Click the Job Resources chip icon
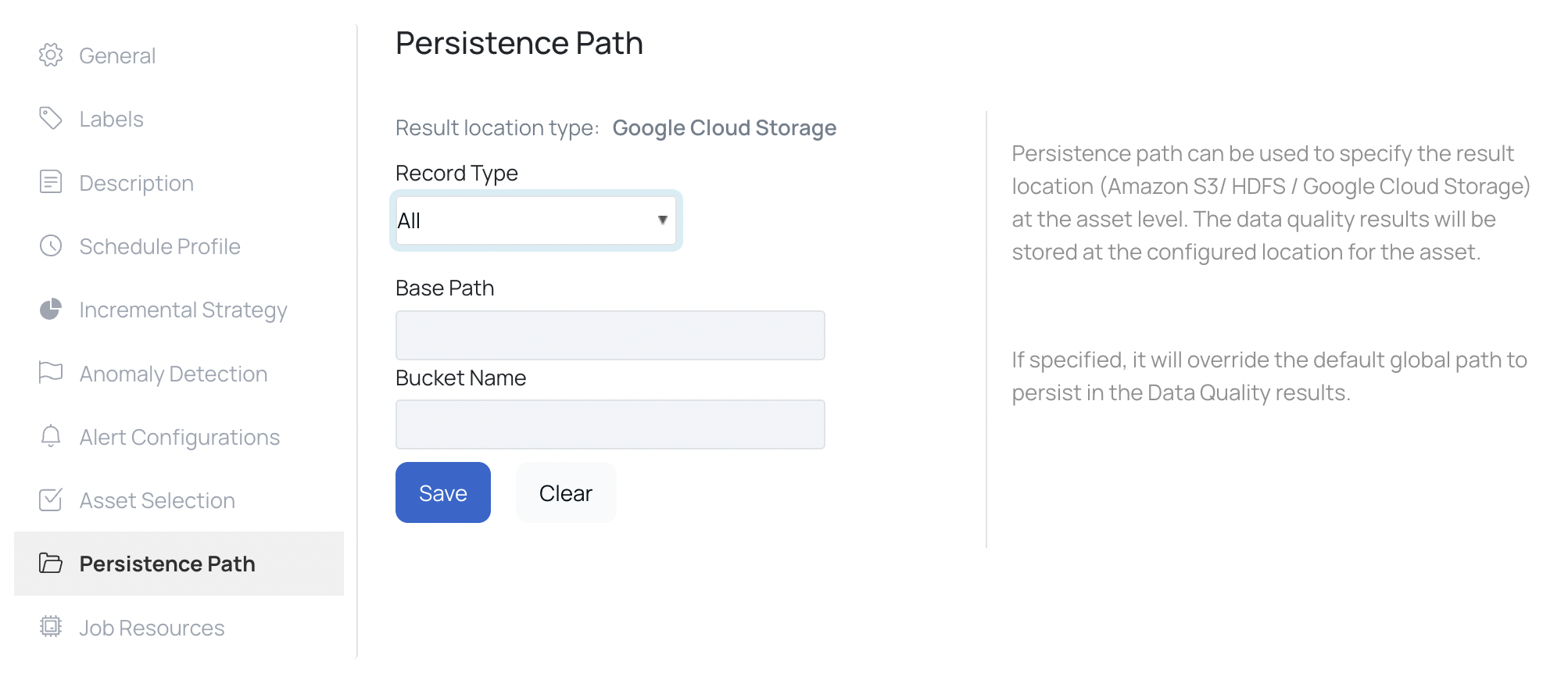The height and width of the screenshot is (691, 1568). coord(51,627)
